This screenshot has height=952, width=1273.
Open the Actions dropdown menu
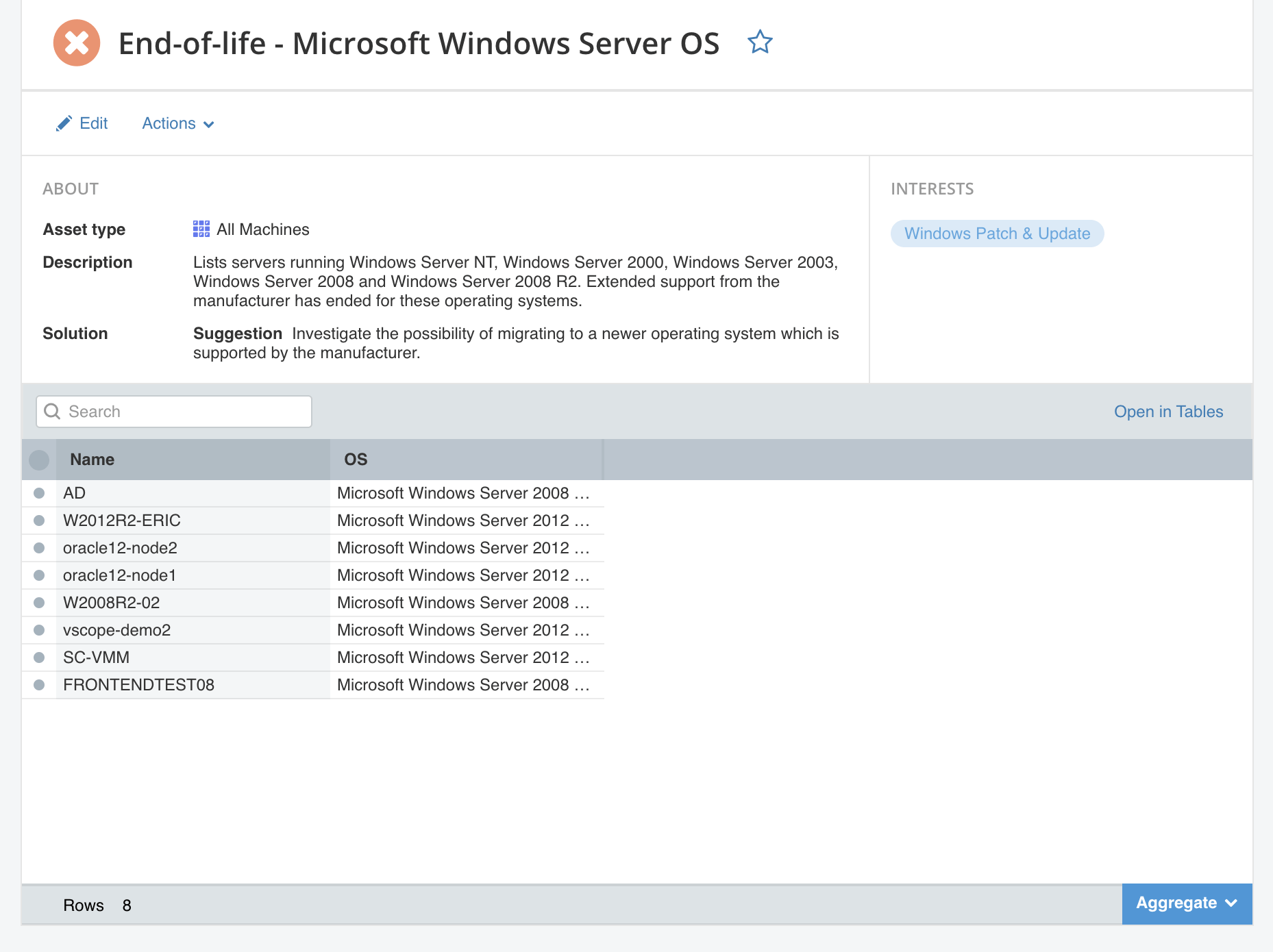[178, 123]
